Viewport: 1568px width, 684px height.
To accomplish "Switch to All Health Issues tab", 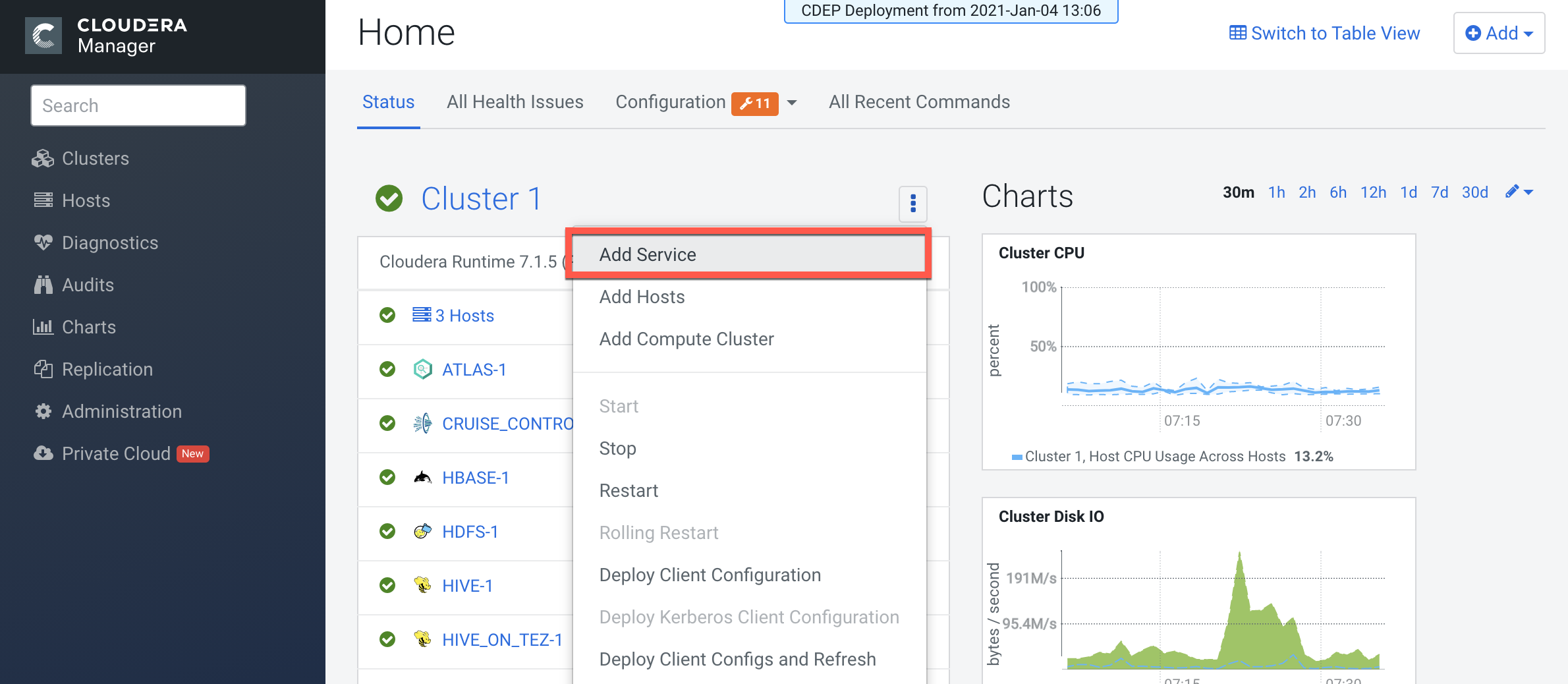I will 515,102.
